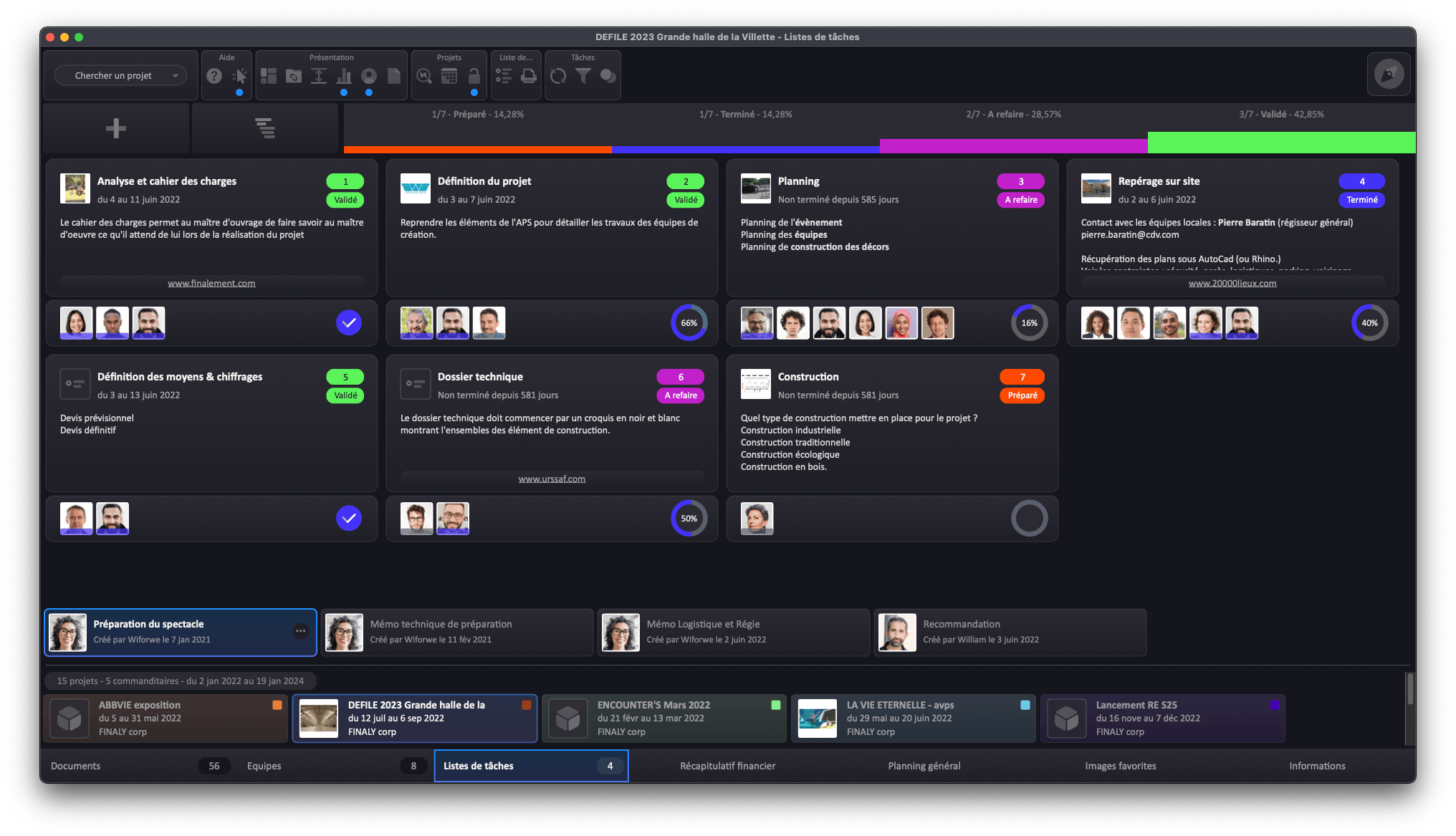
Task: Toggle checkmark on Analyse et cahier des charges
Action: point(349,323)
